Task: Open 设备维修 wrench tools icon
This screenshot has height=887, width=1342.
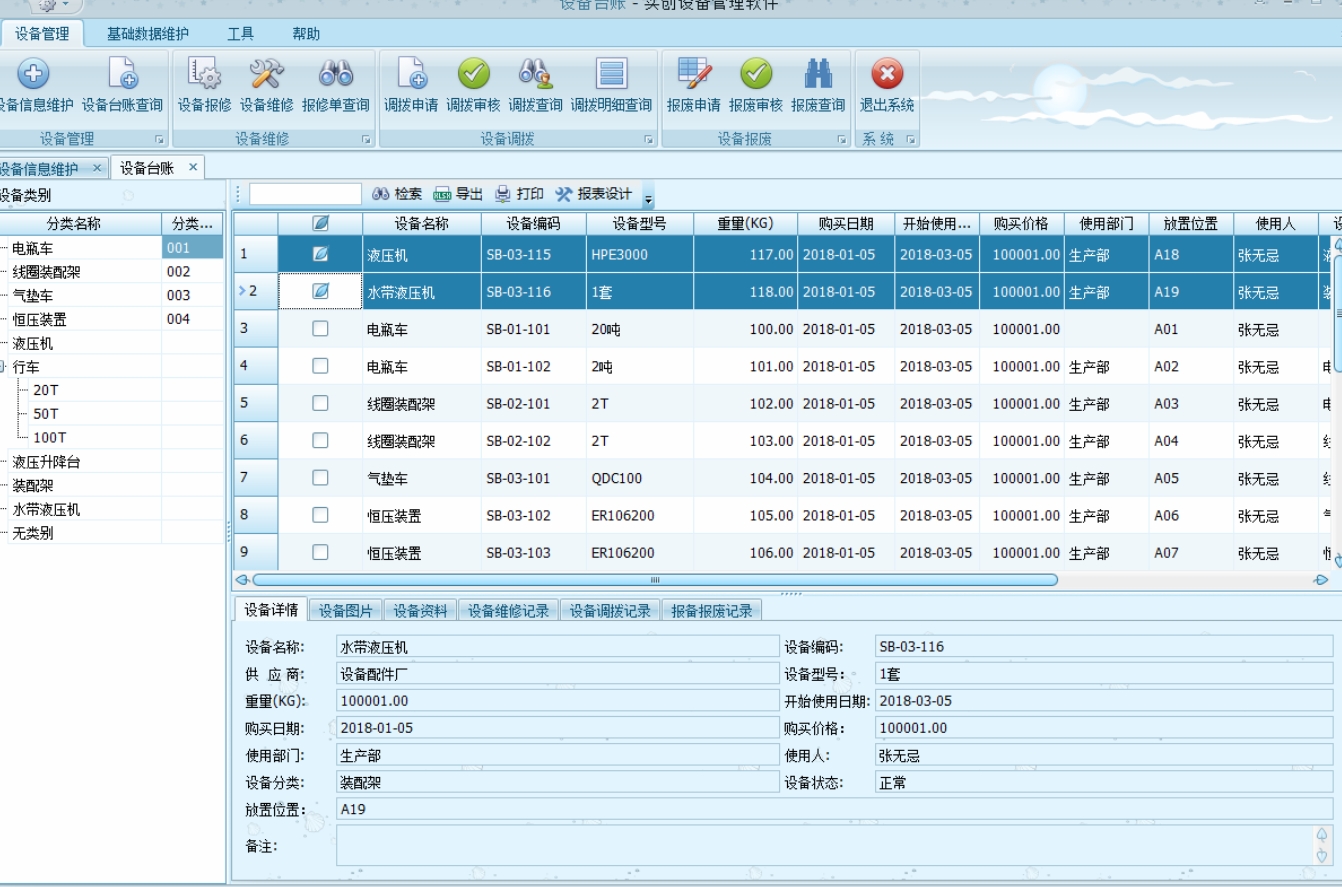Action: tap(267, 74)
